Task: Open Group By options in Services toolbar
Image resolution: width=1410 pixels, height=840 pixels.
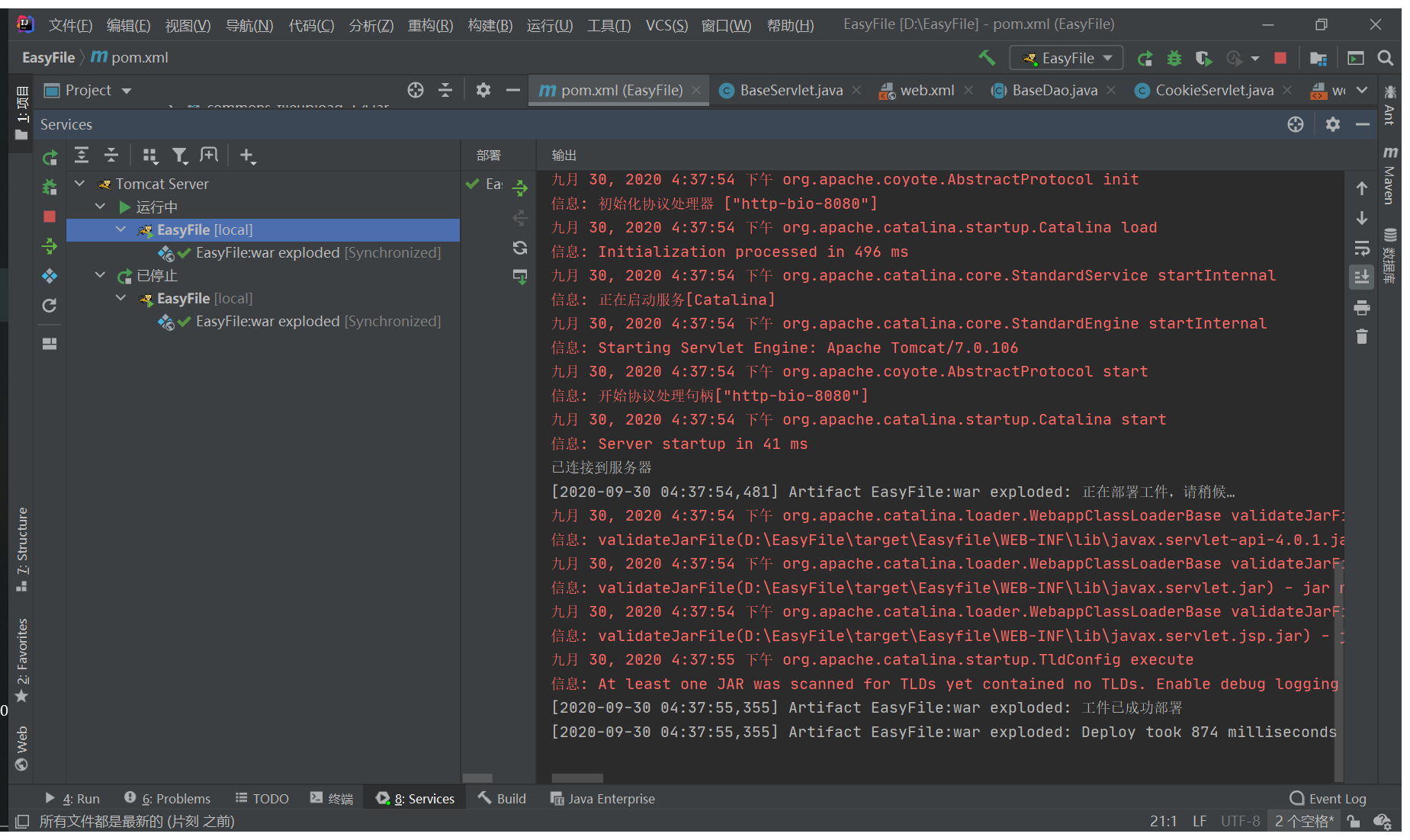Action: pos(150,156)
